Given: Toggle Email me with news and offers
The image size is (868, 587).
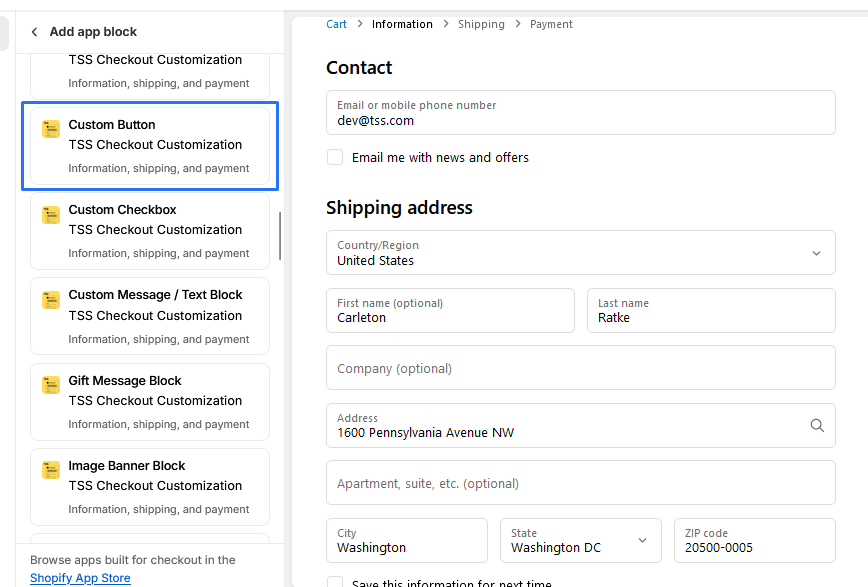Looking at the screenshot, I should [x=335, y=157].
